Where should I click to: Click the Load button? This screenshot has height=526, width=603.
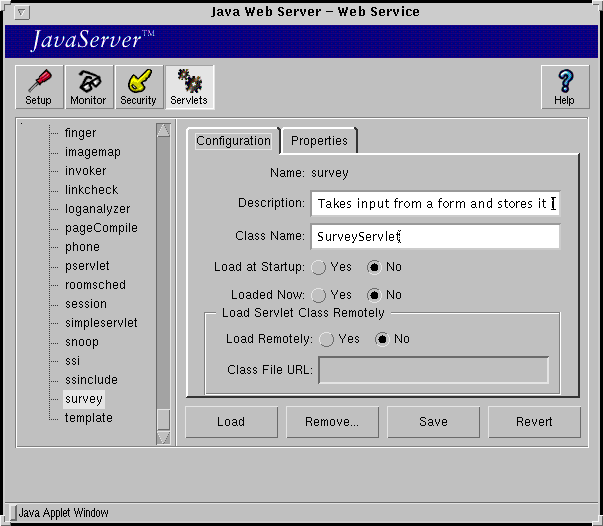231,422
